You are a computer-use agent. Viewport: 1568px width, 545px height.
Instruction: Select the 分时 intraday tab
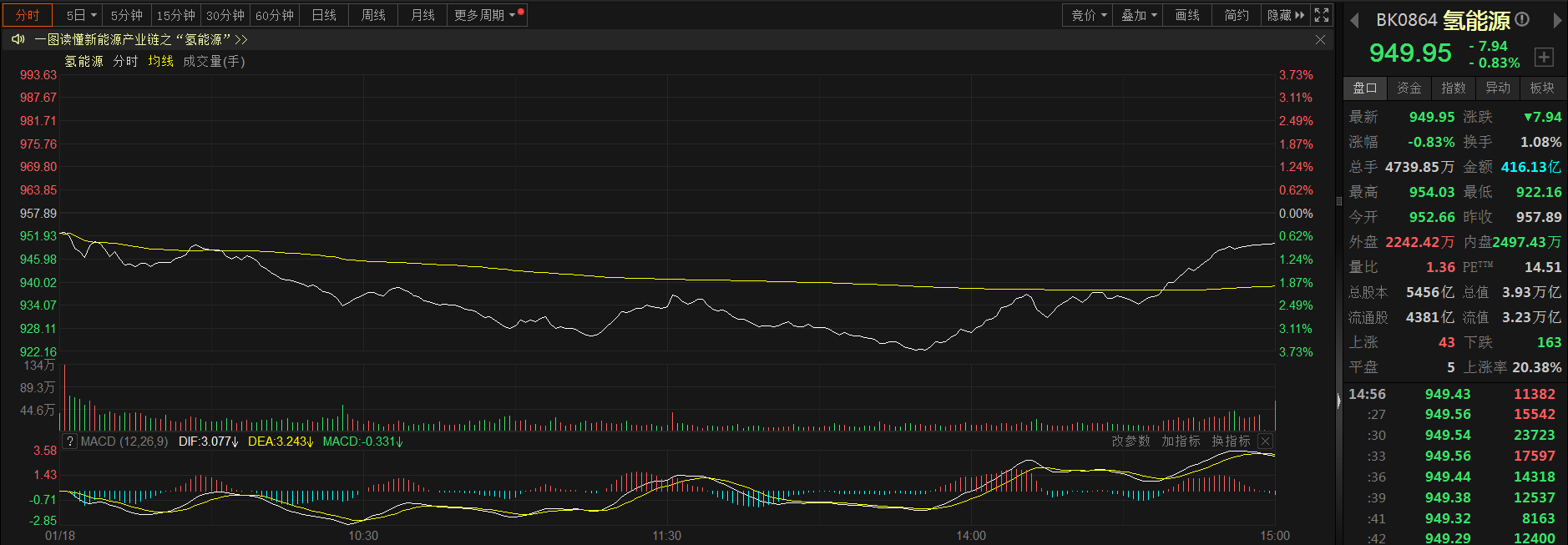coord(28,15)
